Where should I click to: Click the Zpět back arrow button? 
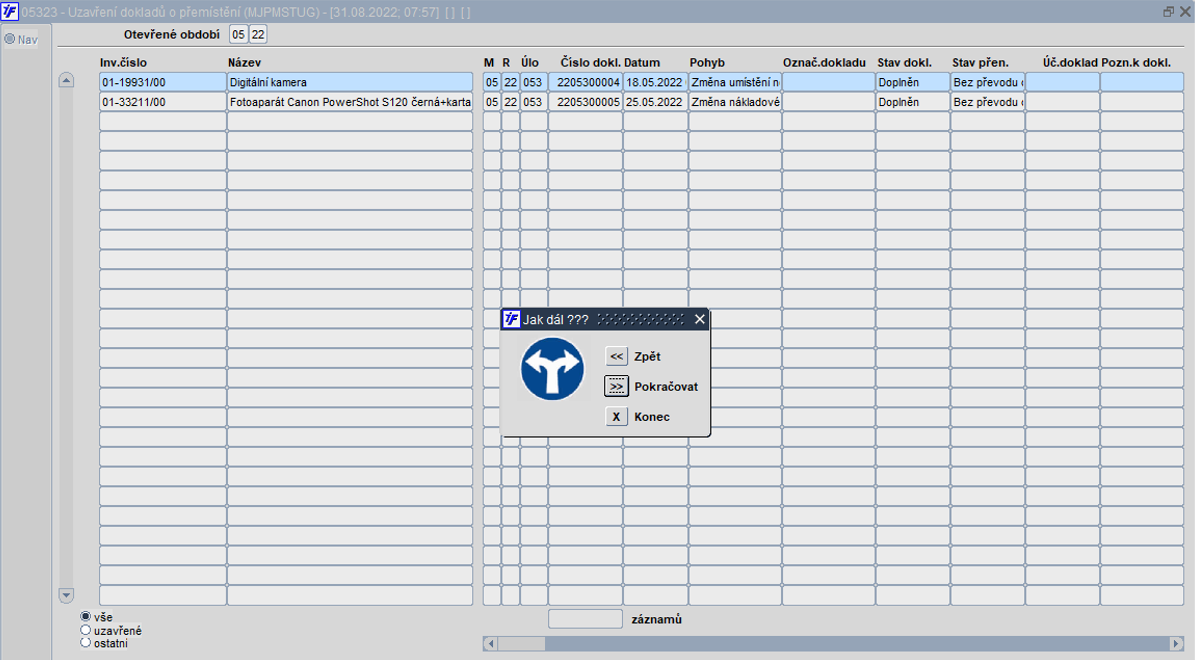pos(617,356)
